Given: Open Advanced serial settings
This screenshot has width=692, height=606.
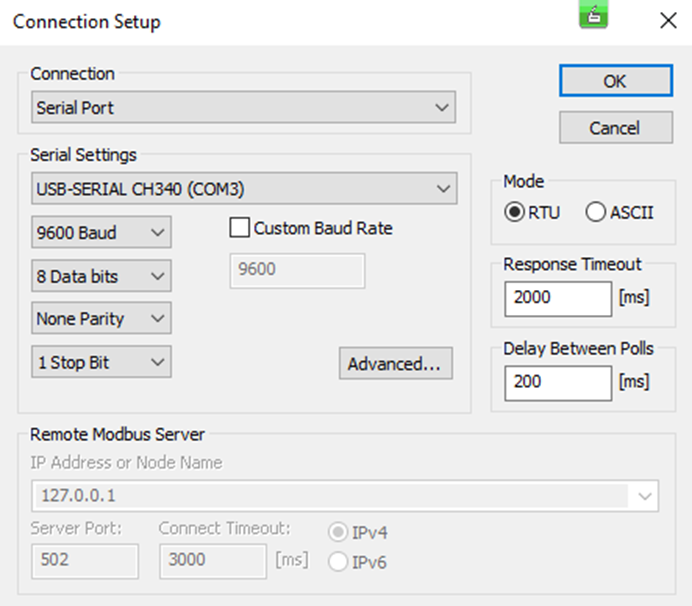Looking at the screenshot, I should pyautogui.click(x=394, y=364).
